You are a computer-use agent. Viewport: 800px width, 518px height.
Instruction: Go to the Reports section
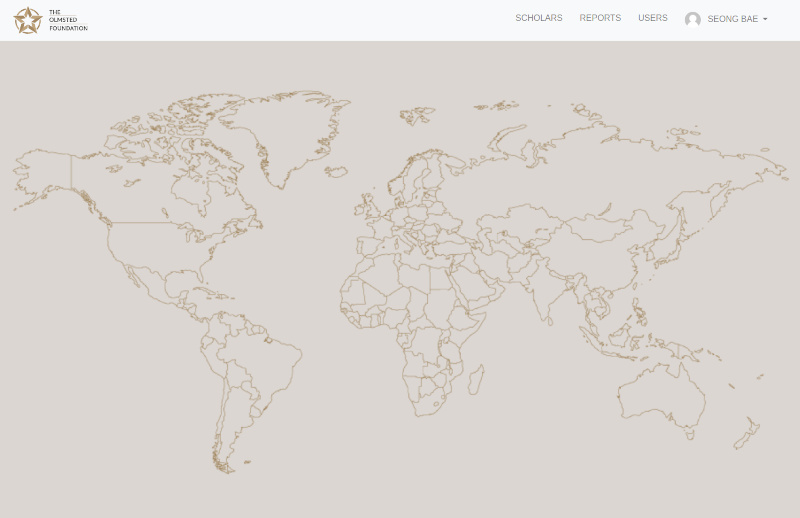pyautogui.click(x=600, y=18)
